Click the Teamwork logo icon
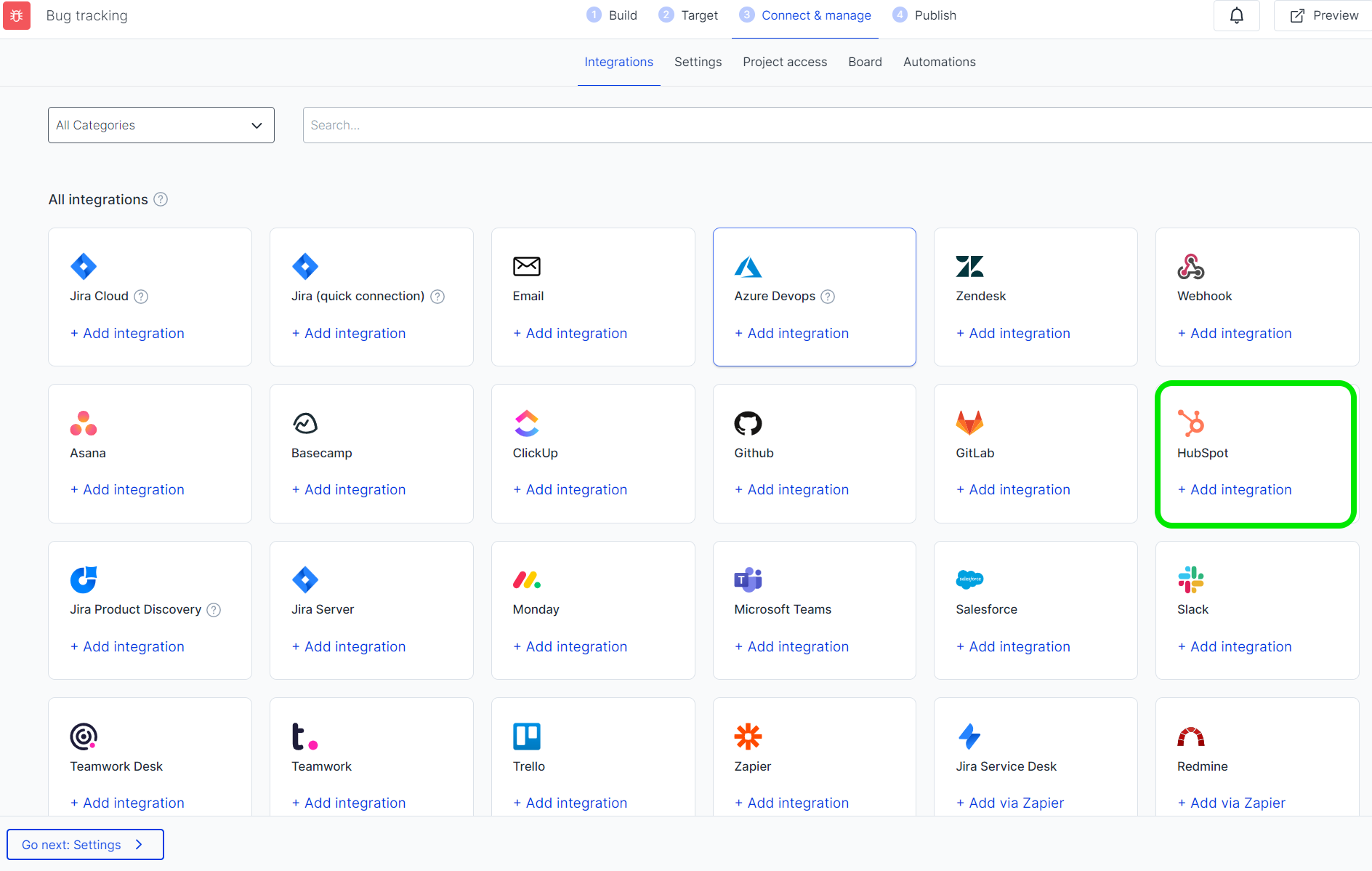The height and width of the screenshot is (871, 1372). [x=304, y=736]
